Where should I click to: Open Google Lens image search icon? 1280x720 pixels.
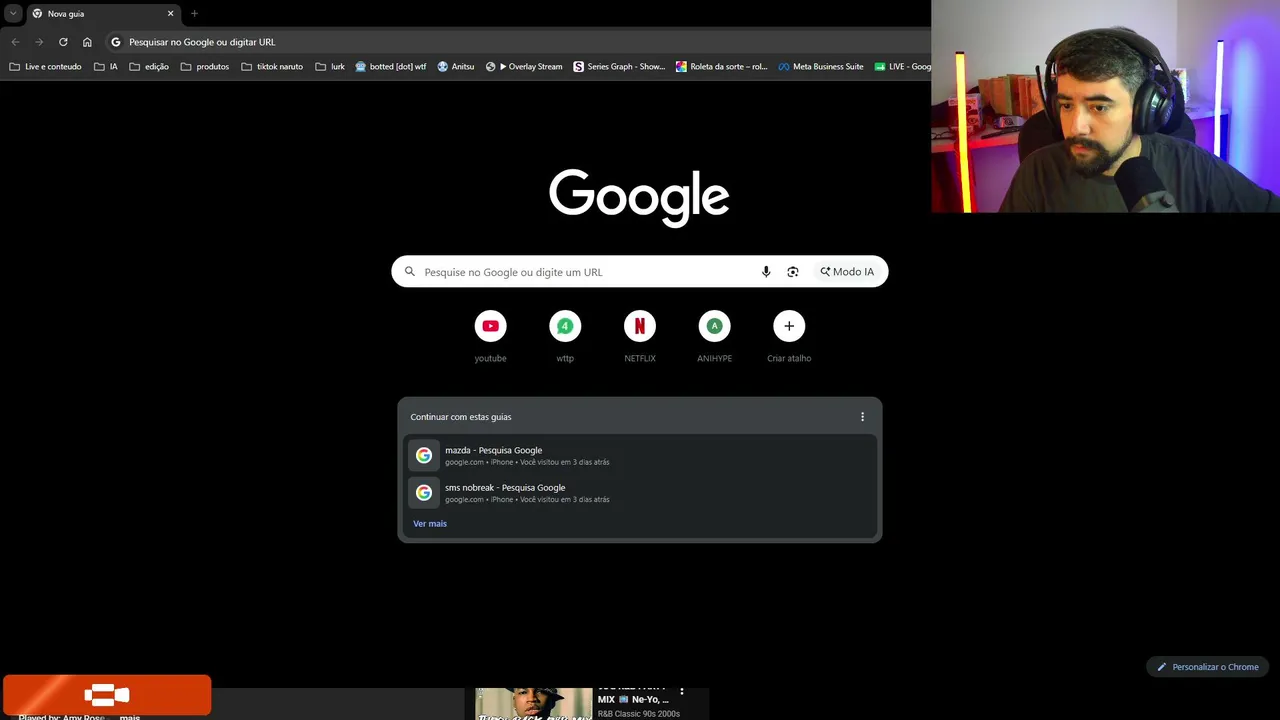click(793, 272)
